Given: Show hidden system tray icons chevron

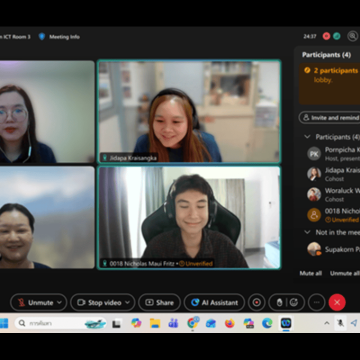Looking at the screenshot, I should point(327,323).
